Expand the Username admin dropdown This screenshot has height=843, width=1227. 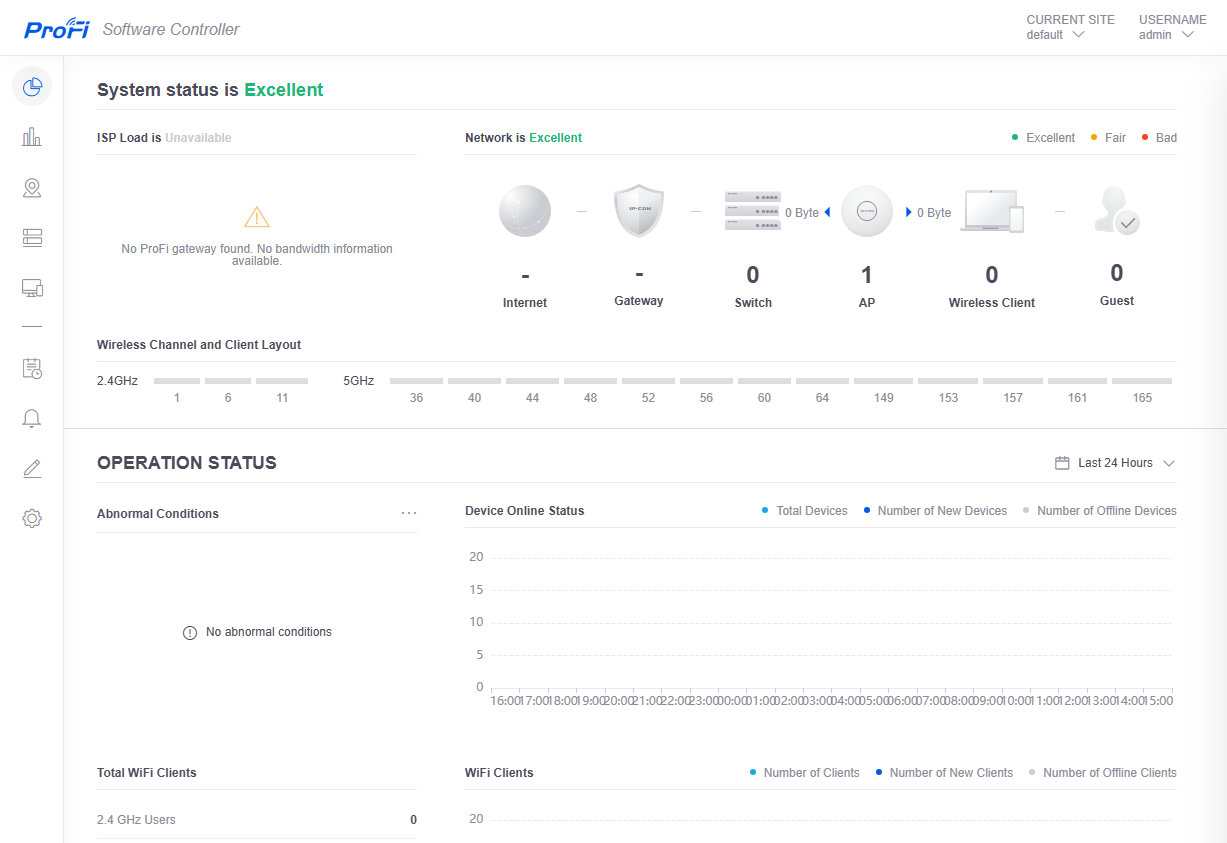pyautogui.click(x=1167, y=34)
